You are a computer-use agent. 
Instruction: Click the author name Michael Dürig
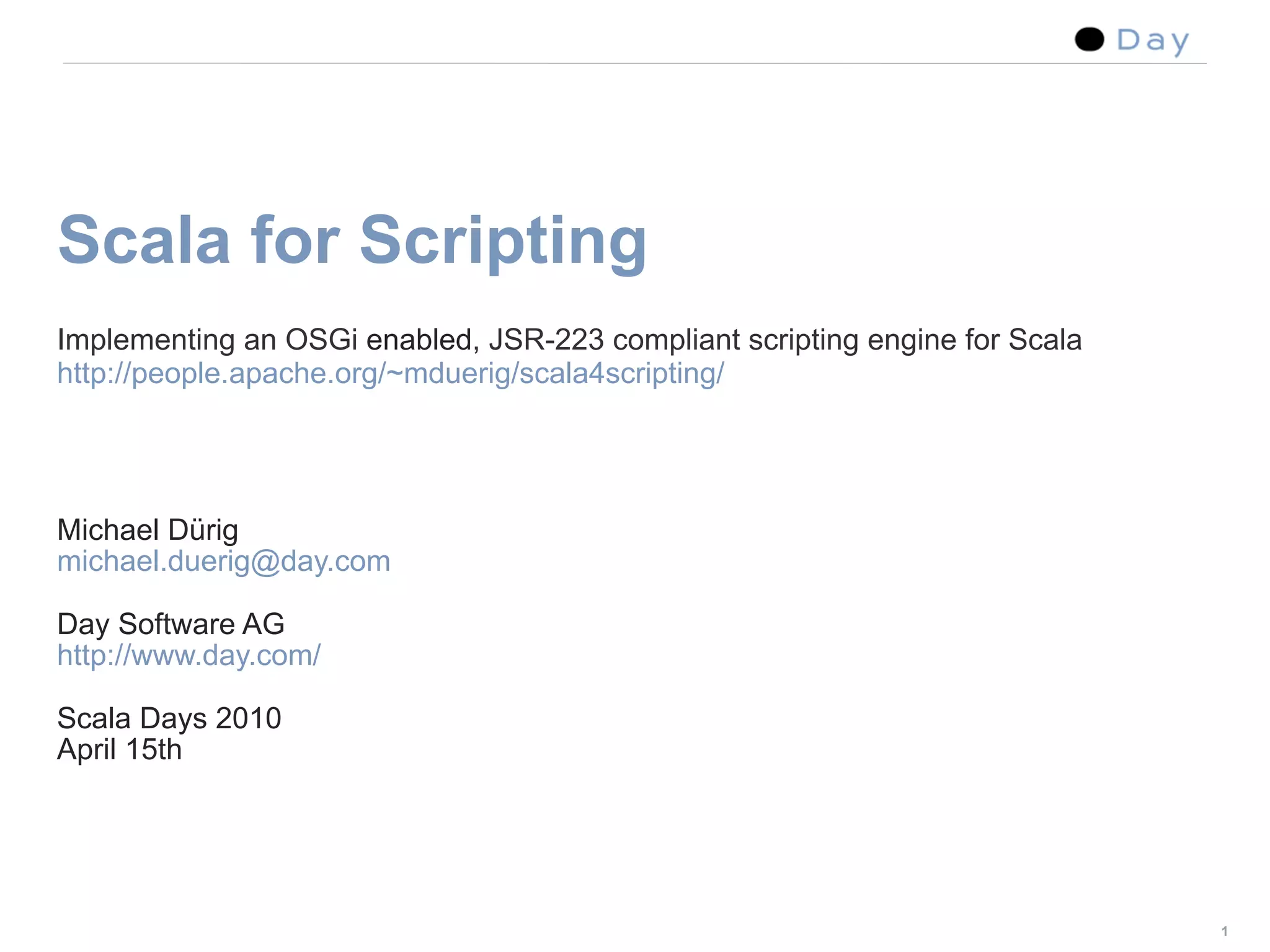tap(148, 531)
